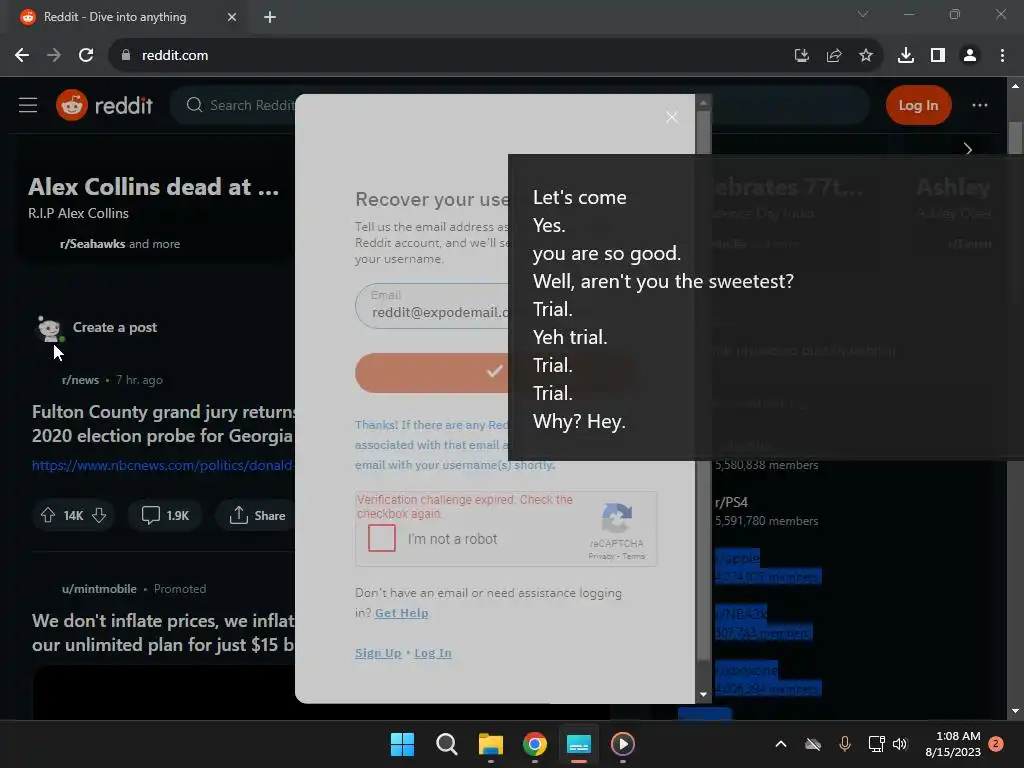Screen dimensions: 1024x768
Task: Open the Fulton County grand jury post title
Action: (x=163, y=424)
